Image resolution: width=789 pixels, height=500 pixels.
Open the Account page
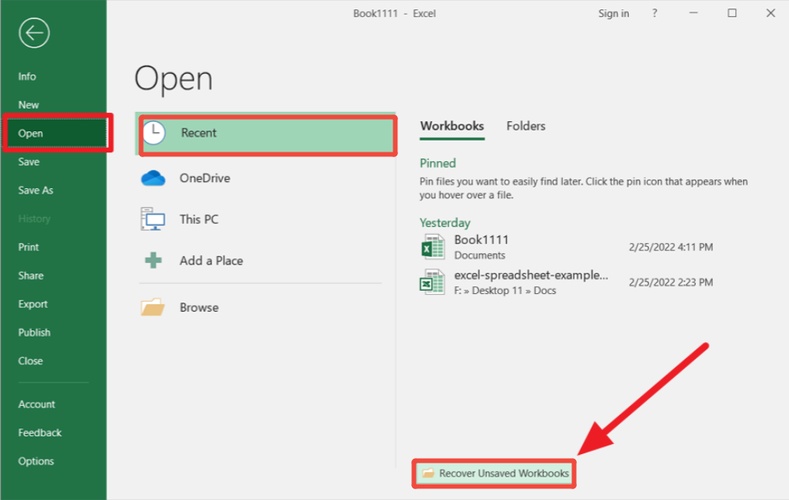(37, 404)
